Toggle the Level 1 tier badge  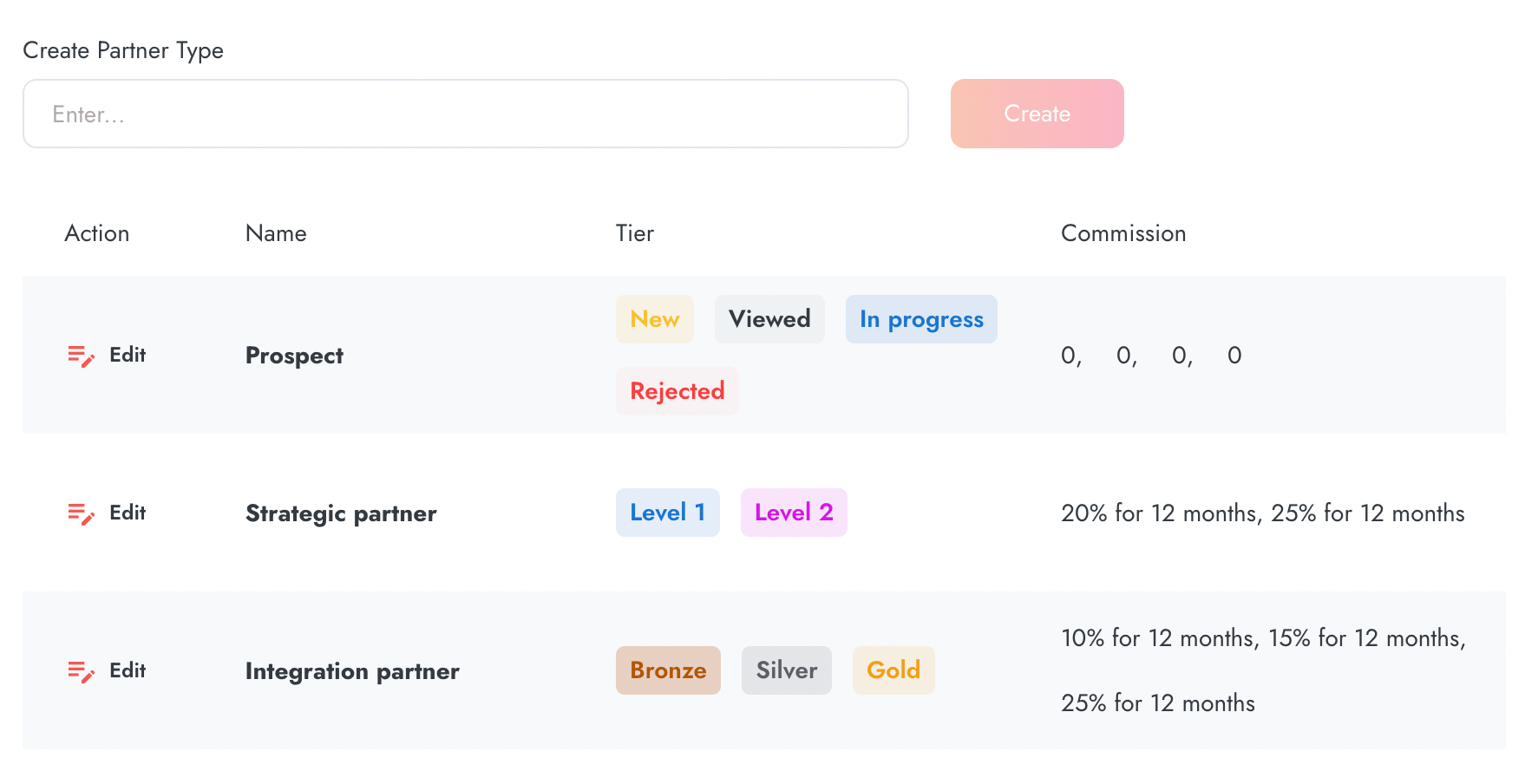(668, 513)
